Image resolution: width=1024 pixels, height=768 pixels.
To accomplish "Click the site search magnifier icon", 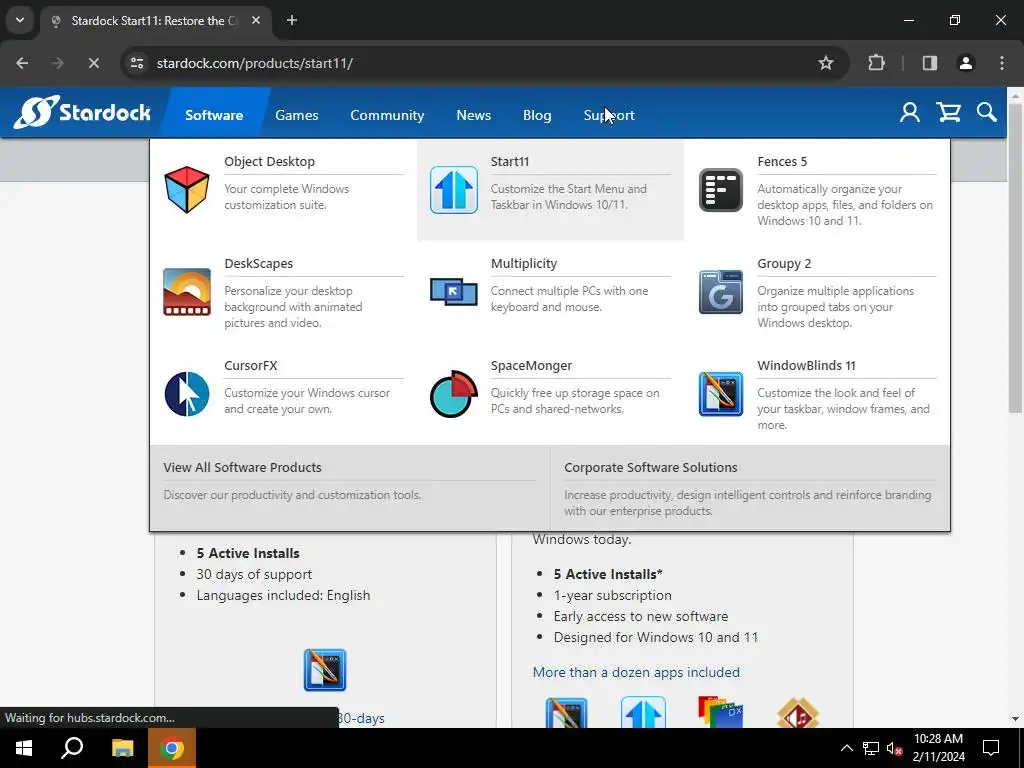I will click(x=987, y=112).
